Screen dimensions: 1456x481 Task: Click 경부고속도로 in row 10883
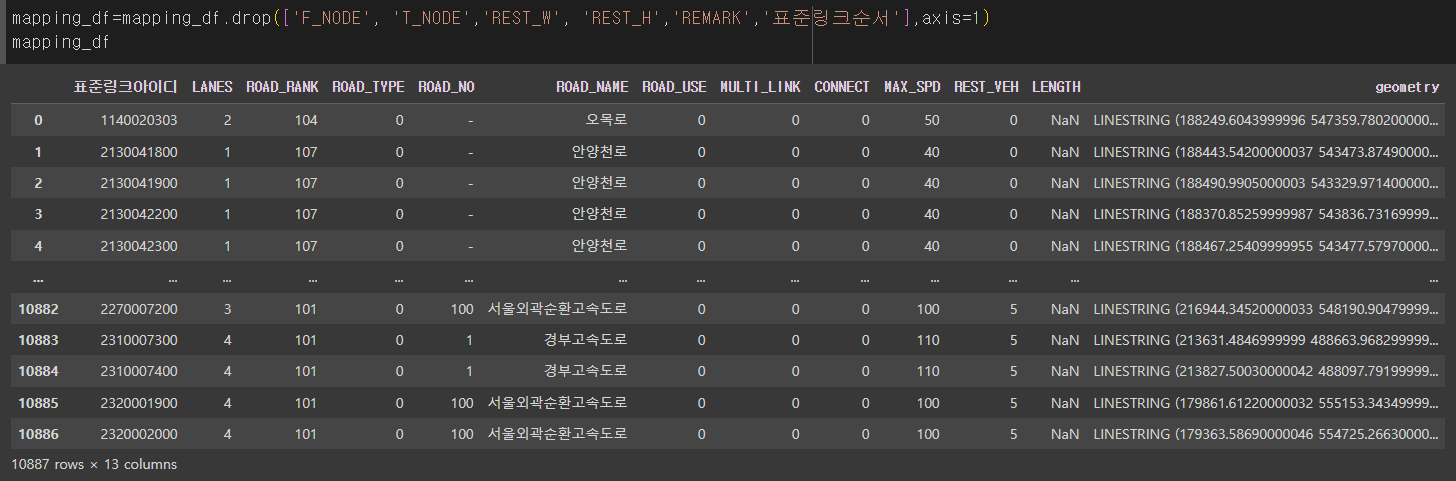[x=586, y=341]
